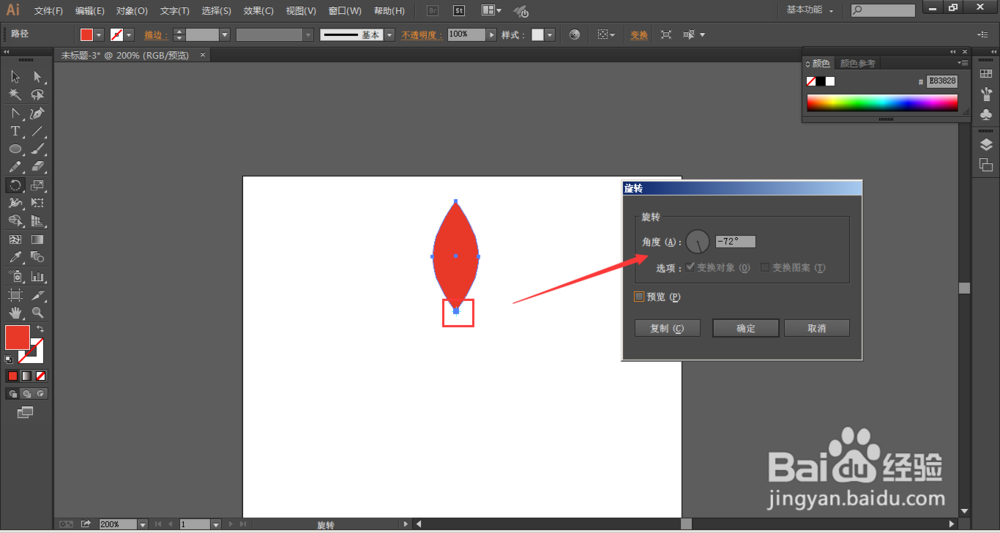1000x533 pixels.
Task: Open the 对象(O) menu
Action: [x=132, y=11]
